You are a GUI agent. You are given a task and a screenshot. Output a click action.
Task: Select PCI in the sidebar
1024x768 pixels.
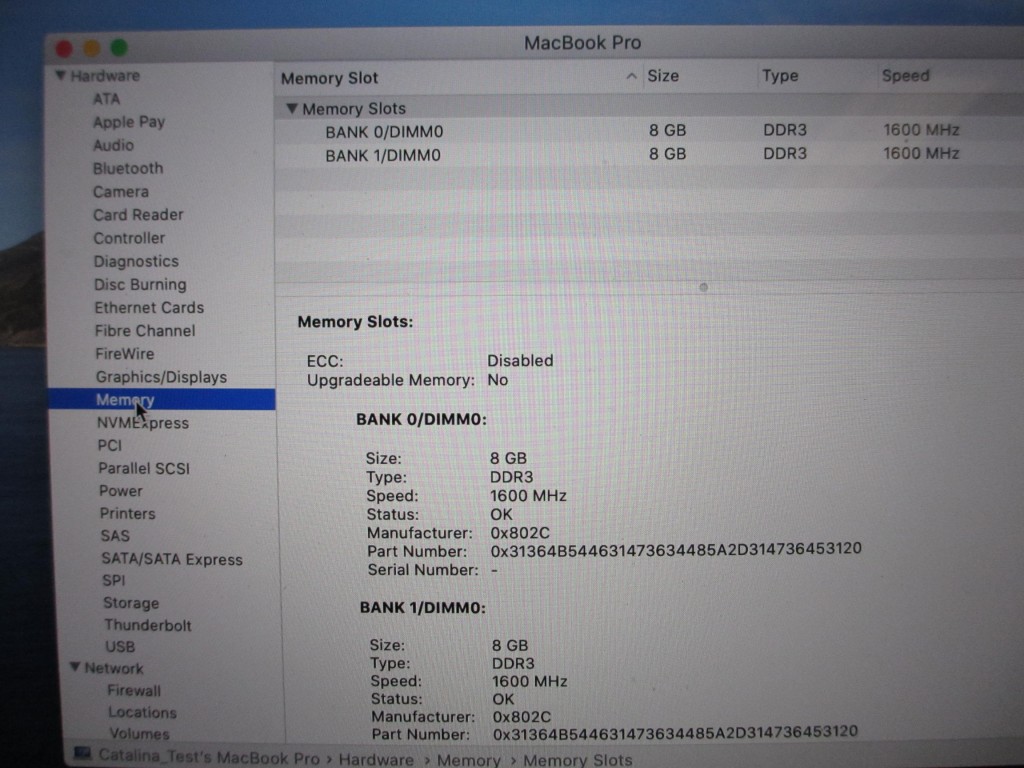point(110,445)
